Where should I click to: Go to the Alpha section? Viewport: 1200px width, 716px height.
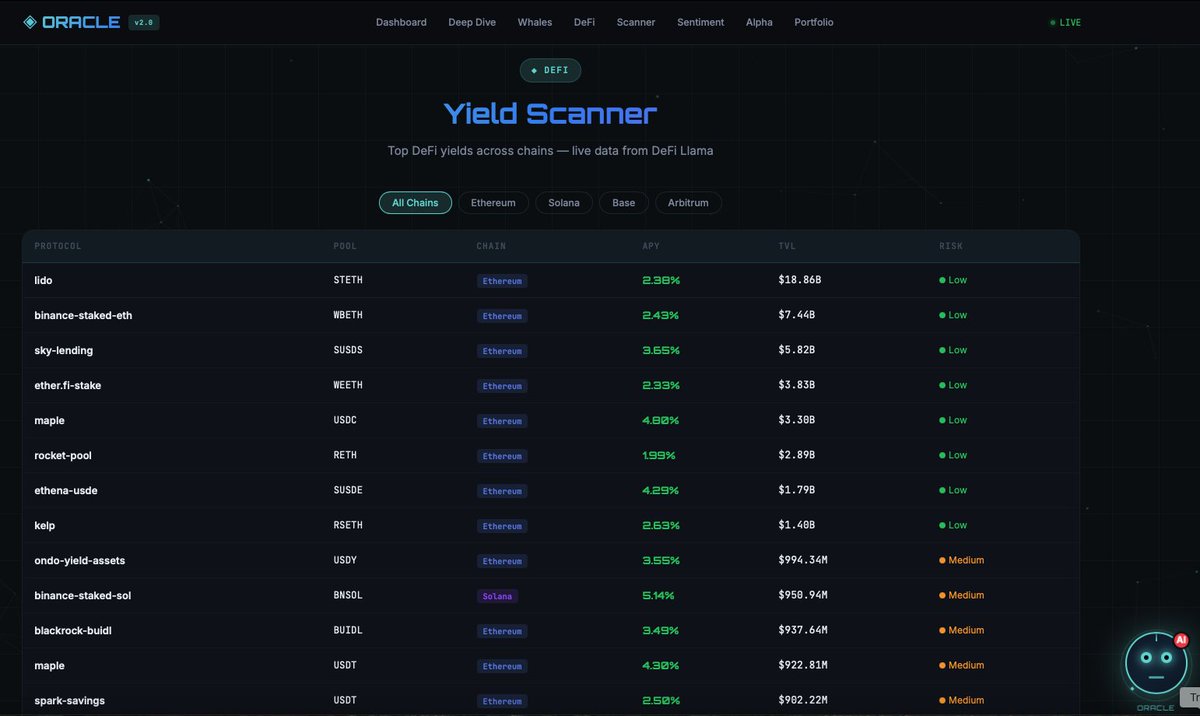tap(759, 22)
